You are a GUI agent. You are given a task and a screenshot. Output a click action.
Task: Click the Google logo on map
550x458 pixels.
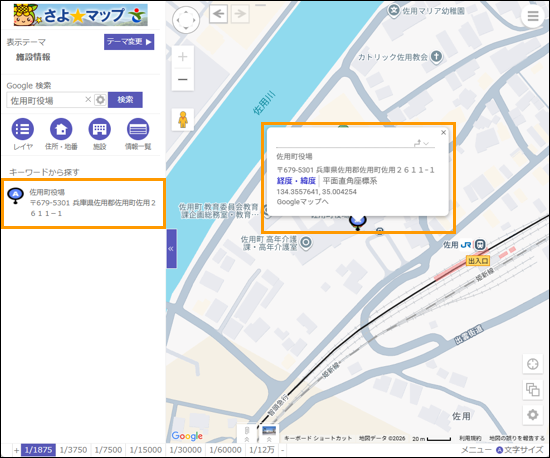pyautogui.click(x=187, y=436)
